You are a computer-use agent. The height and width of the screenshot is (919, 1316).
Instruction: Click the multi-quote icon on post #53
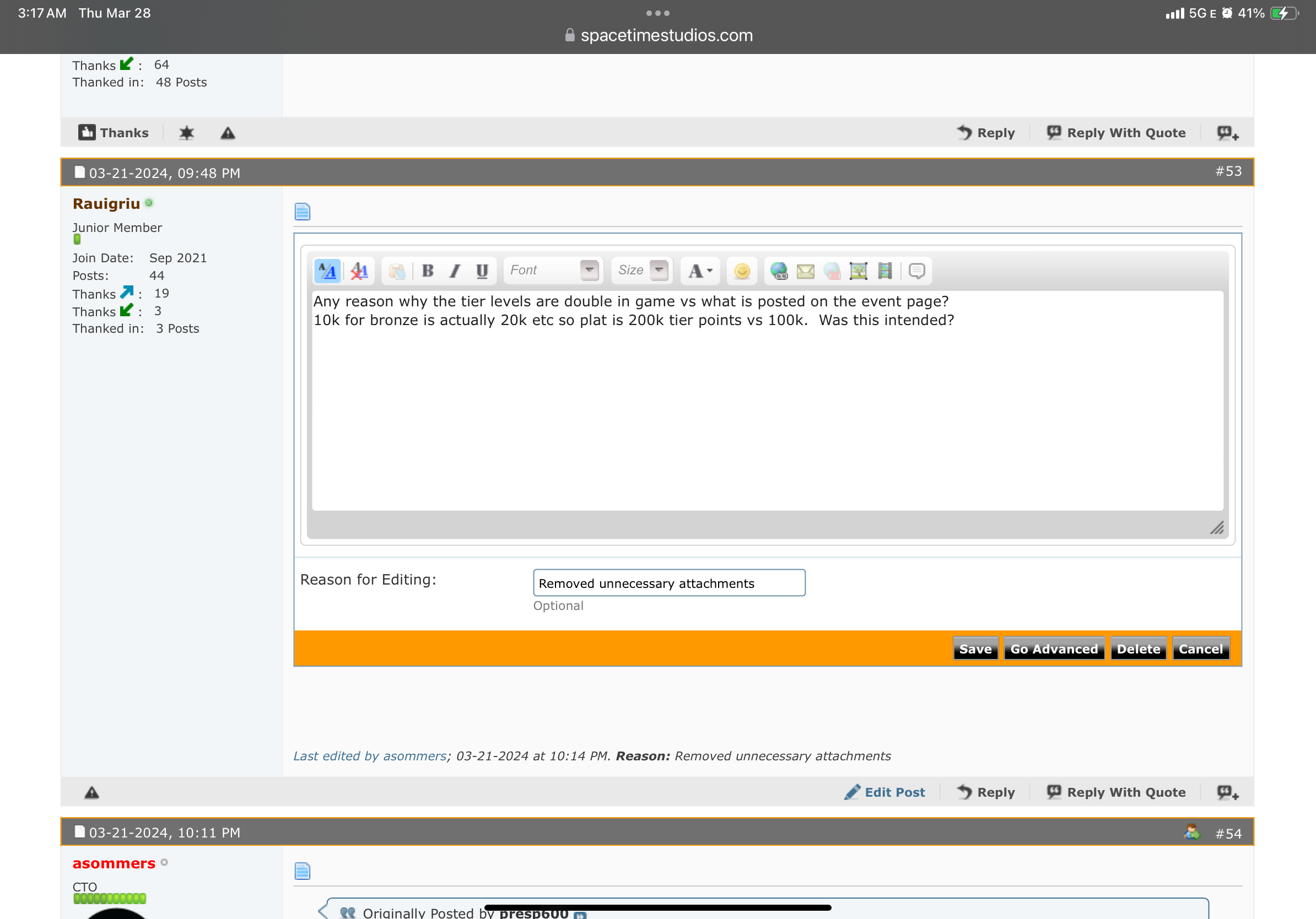coord(1228,792)
